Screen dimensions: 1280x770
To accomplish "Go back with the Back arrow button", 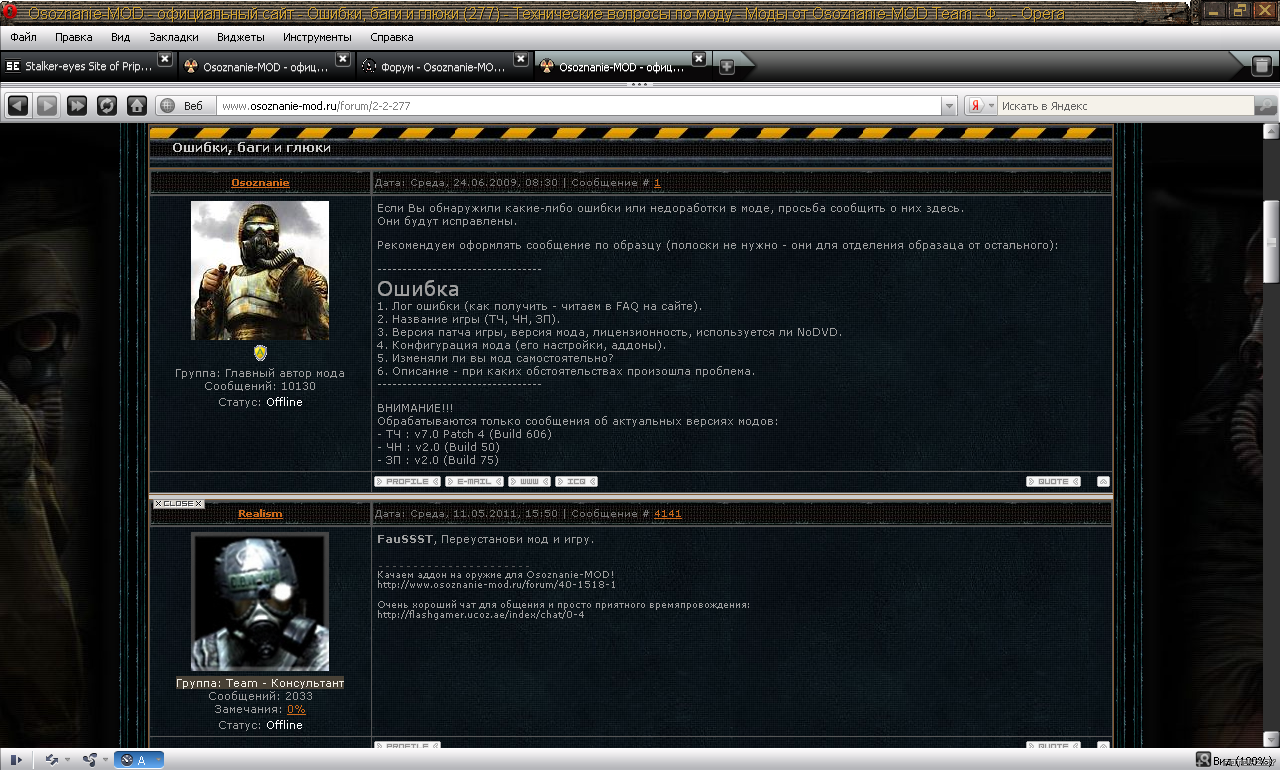I will (x=17, y=105).
